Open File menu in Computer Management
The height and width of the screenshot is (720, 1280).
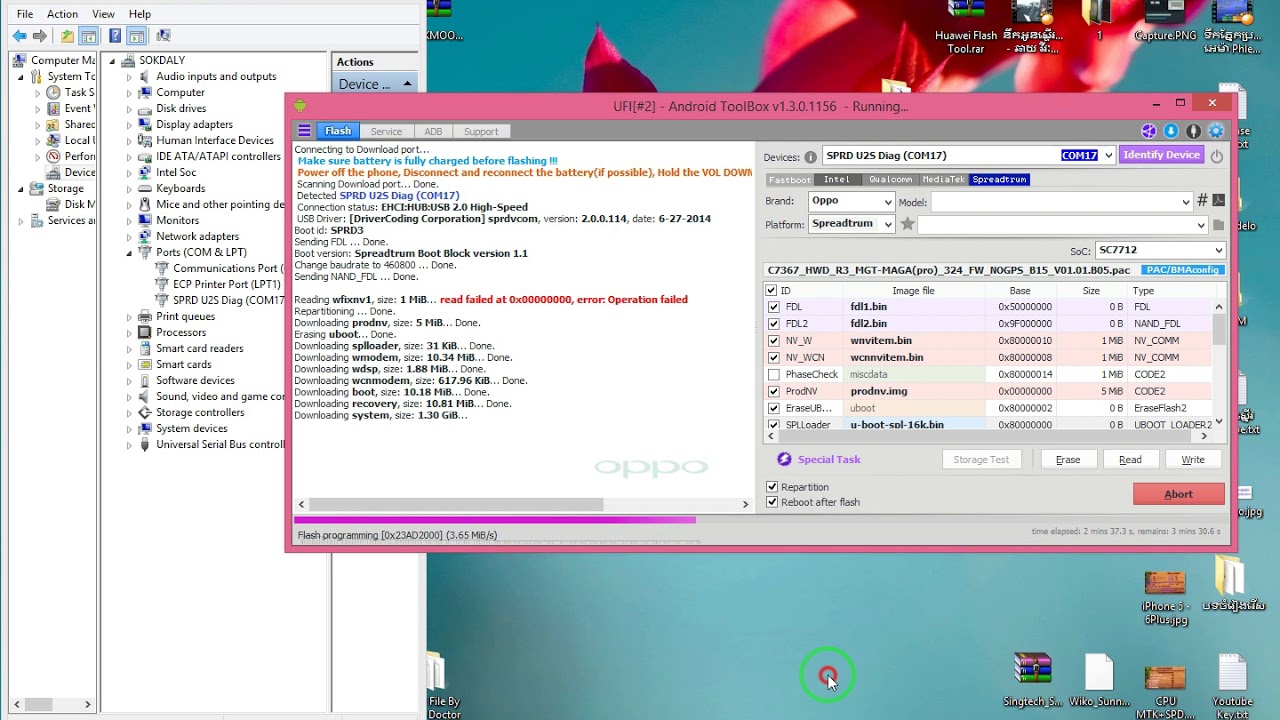click(25, 14)
